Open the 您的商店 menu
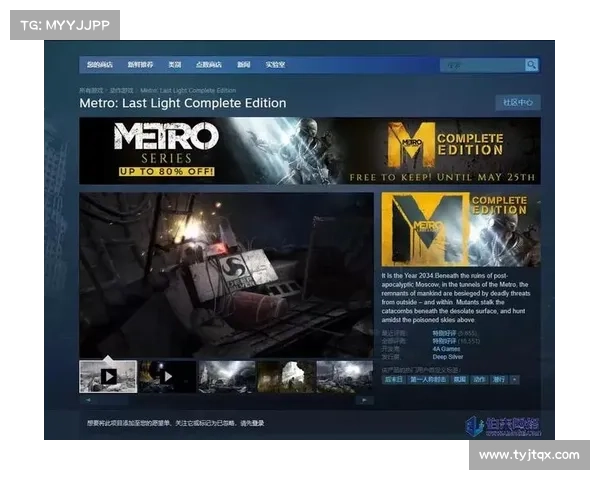This screenshot has height=480, width=600. click(x=99, y=65)
